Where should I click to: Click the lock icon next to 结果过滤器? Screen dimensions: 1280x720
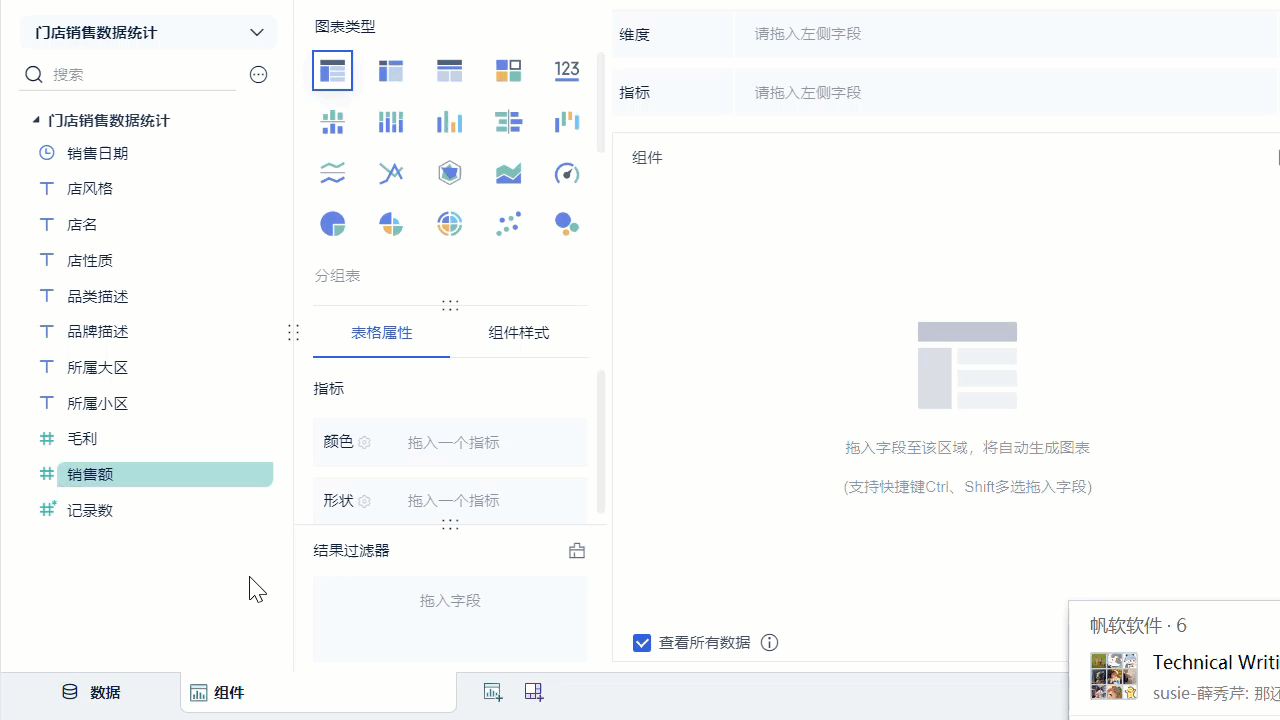(x=576, y=550)
